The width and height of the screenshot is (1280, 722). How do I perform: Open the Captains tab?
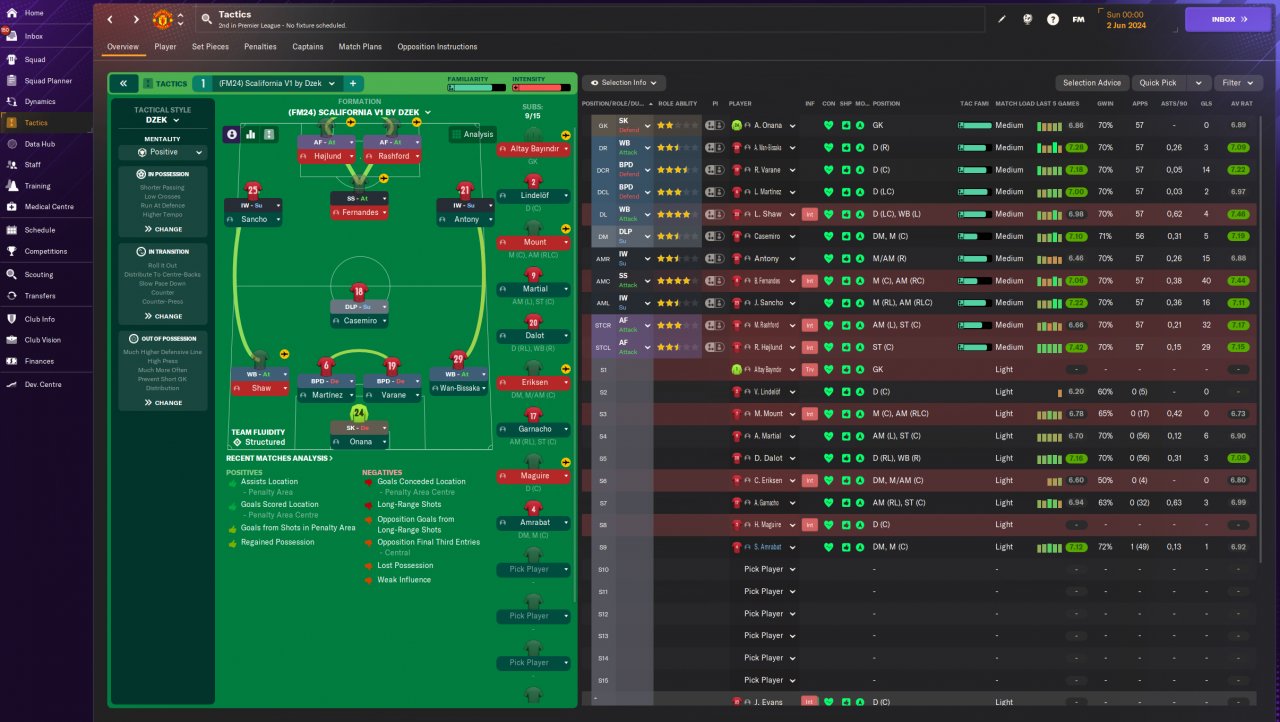click(308, 47)
